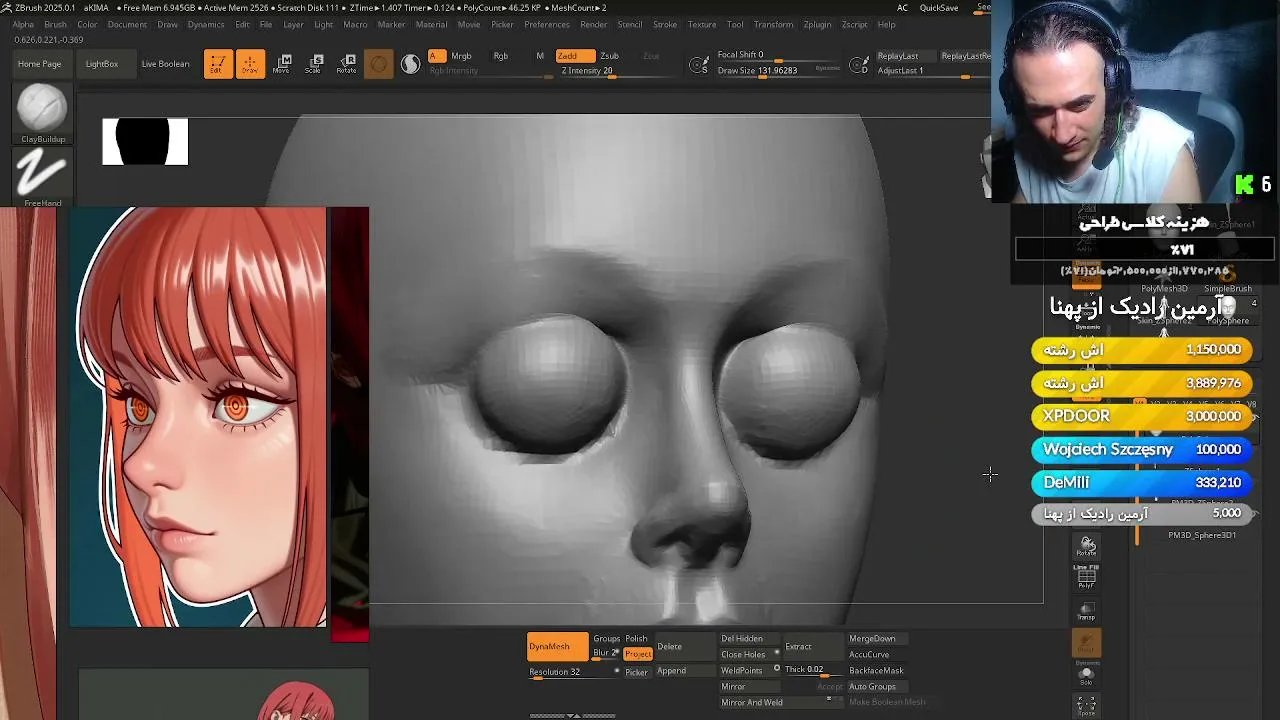The width and height of the screenshot is (1280, 720).
Task: Select the PolySphere tool thumbnail
Action: [1228, 310]
